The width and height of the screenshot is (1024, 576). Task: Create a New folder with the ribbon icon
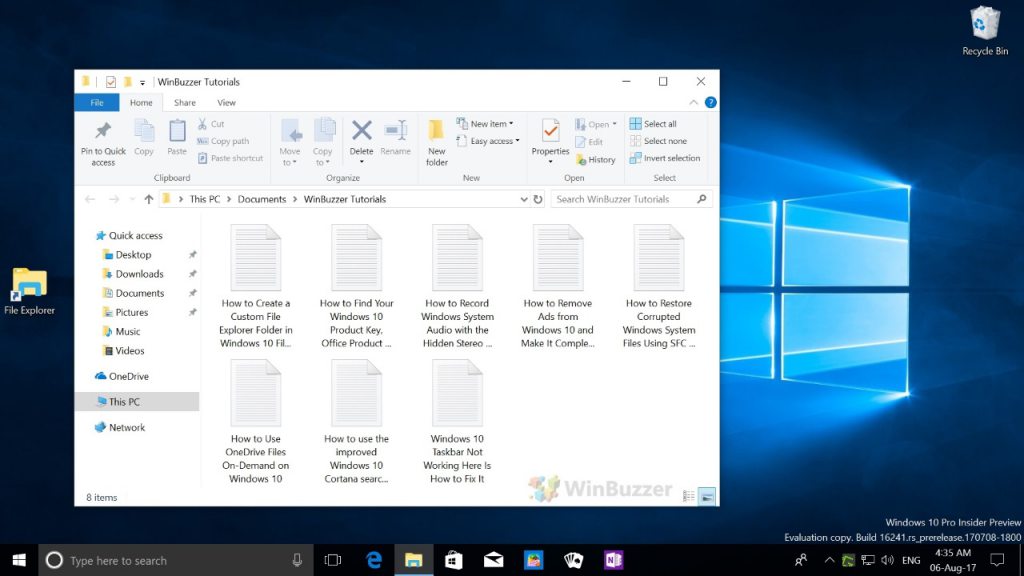click(436, 140)
